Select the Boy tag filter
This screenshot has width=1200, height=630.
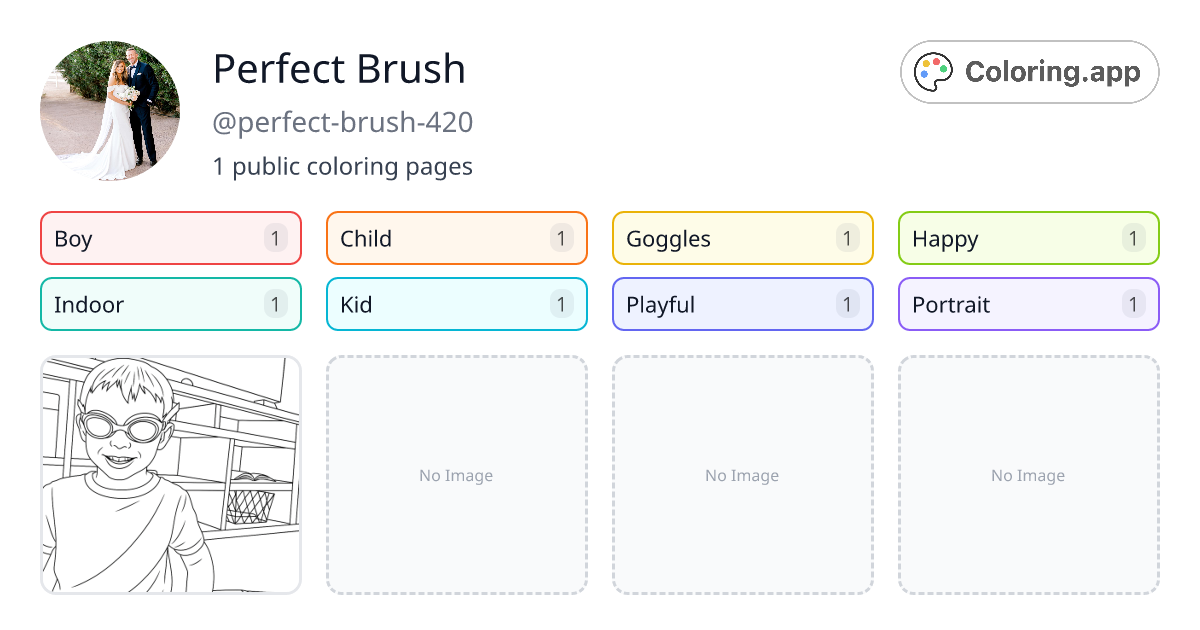tap(170, 238)
